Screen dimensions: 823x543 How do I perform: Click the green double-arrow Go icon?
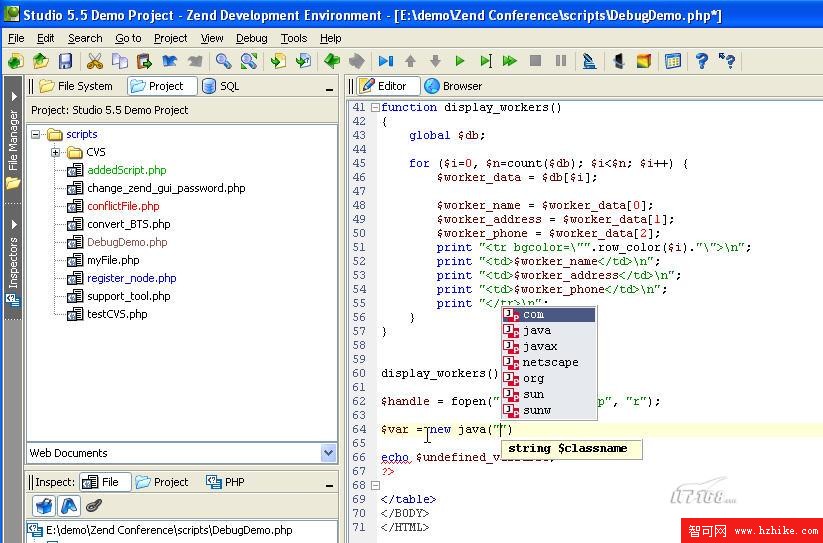510,61
